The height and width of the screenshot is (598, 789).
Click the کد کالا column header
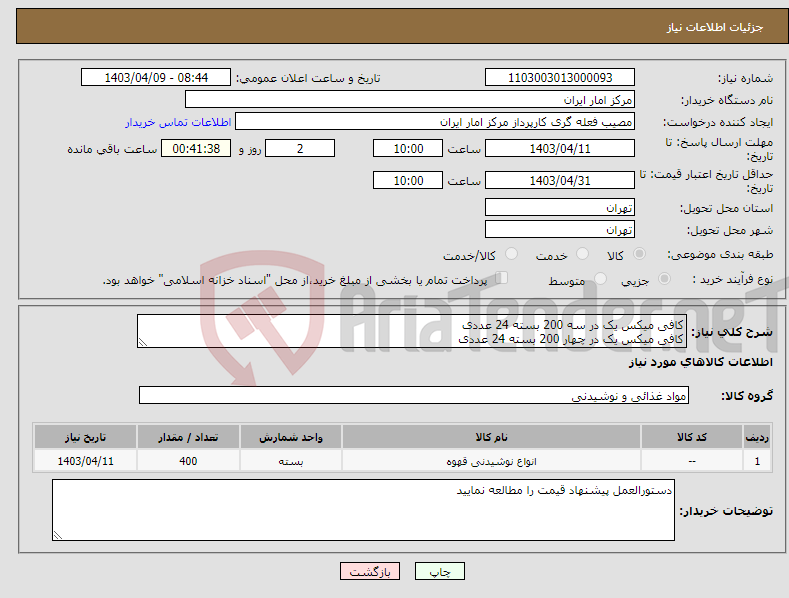(692, 437)
